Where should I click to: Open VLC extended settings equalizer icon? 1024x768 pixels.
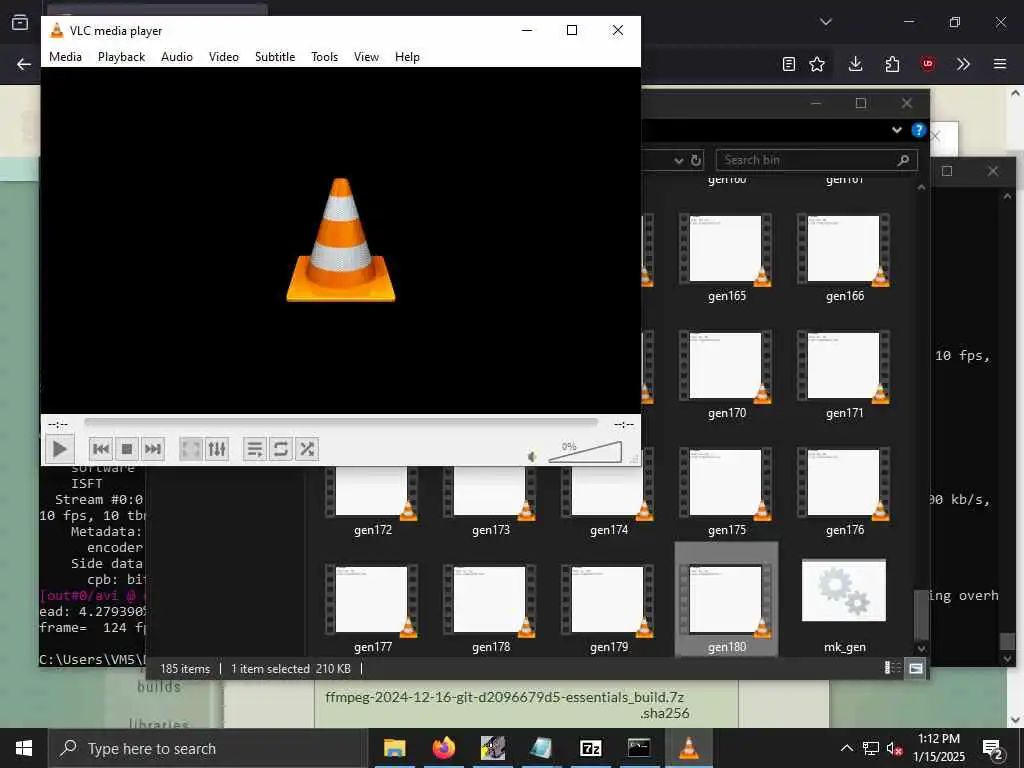(x=217, y=449)
